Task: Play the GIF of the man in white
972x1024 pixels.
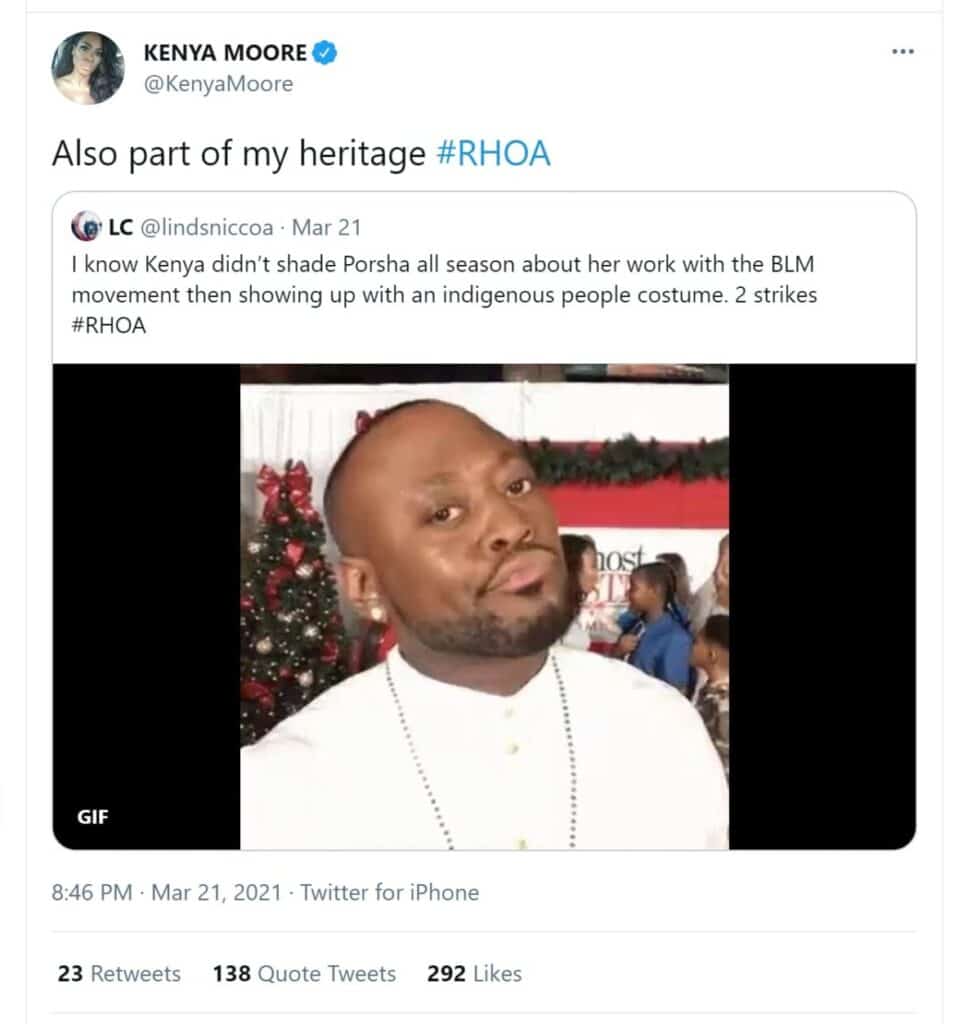Action: [484, 606]
